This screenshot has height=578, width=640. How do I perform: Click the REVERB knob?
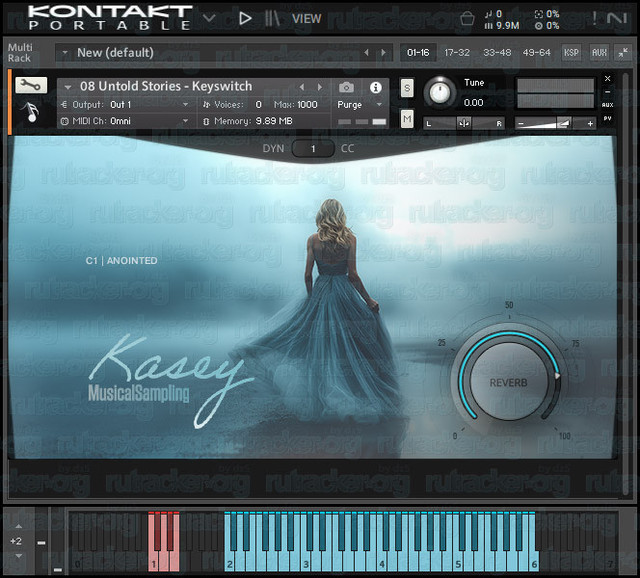click(509, 382)
